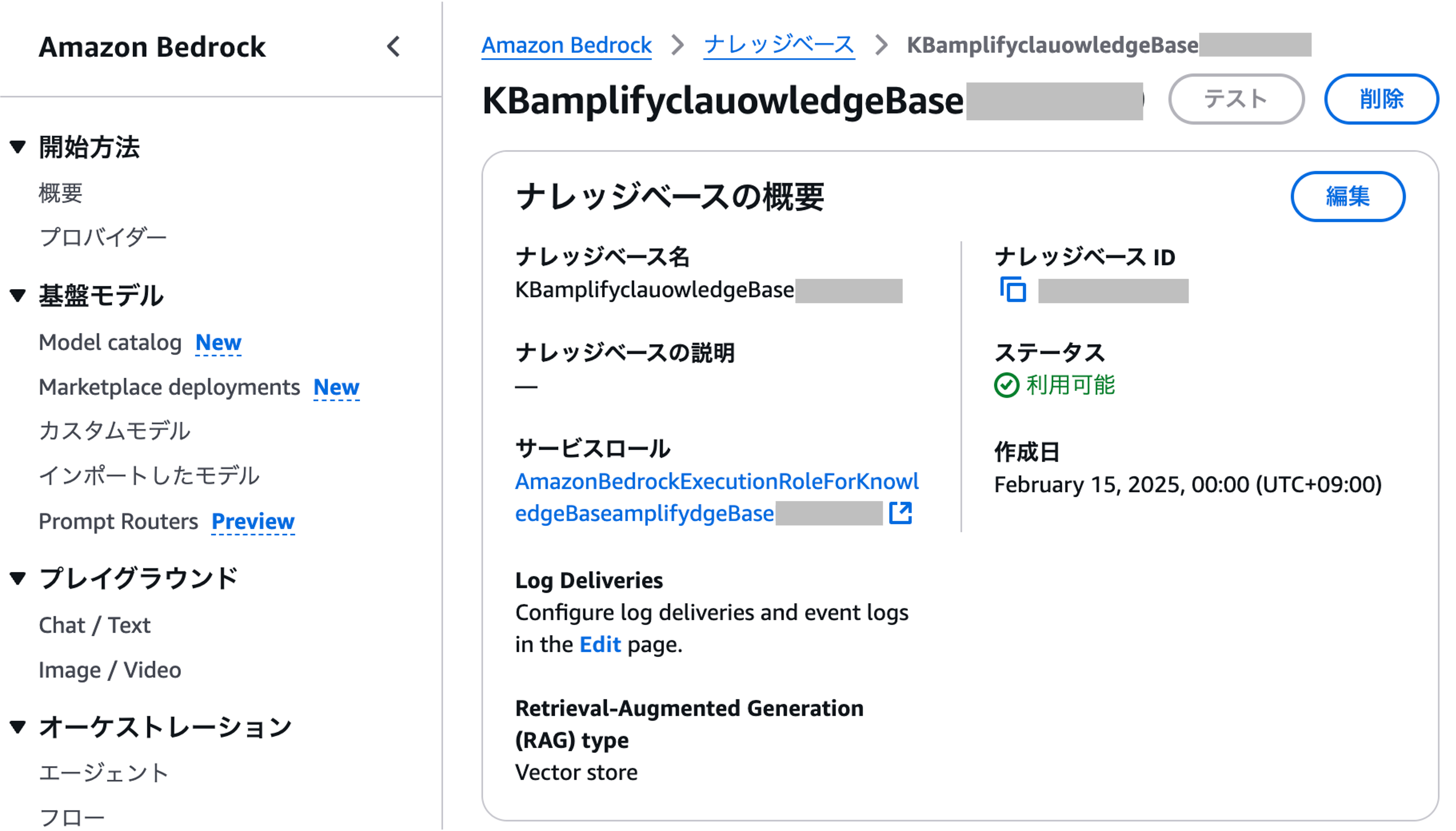Collapse the Amazon Bedrock navigation sidebar
Viewport: 1456px width, 831px height.
click(x=394, y=47)
